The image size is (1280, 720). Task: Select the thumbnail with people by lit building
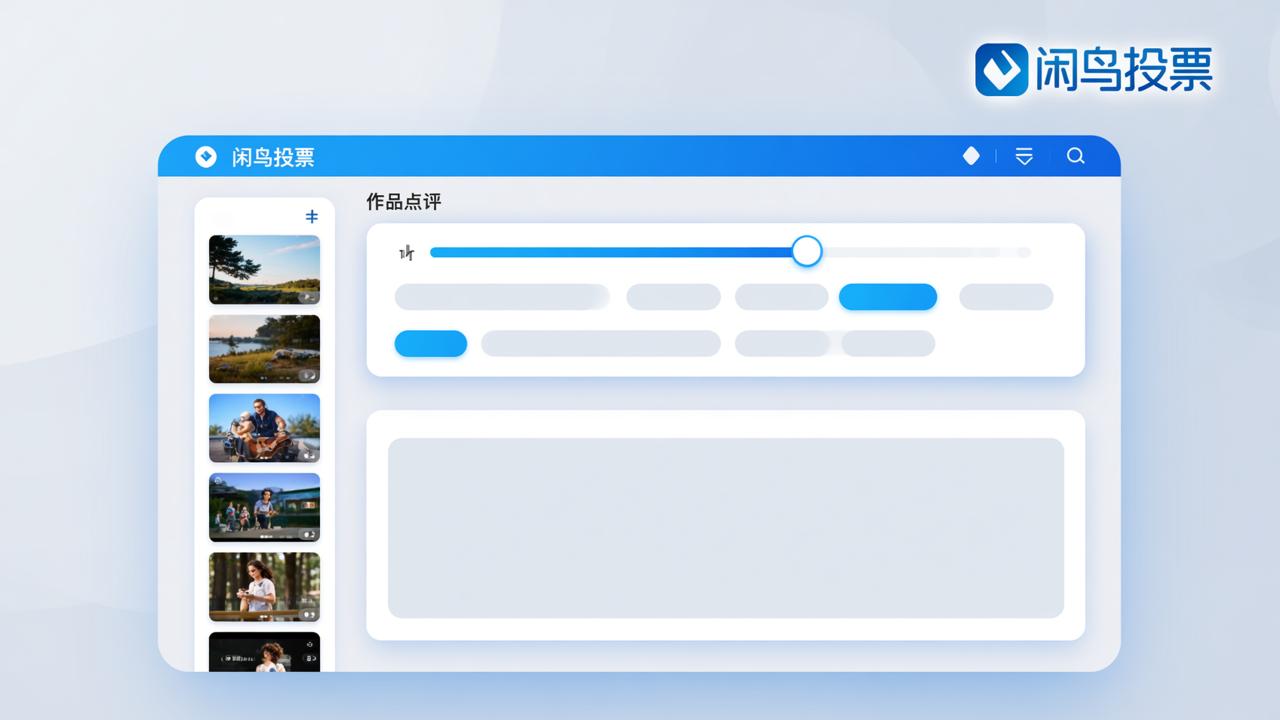click(264, 507)
